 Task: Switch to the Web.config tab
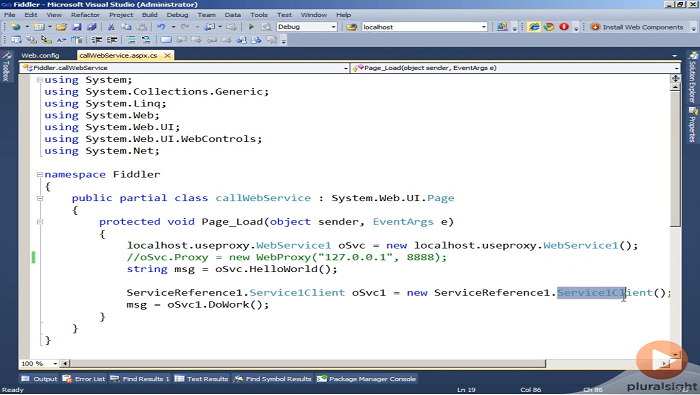[40, 55]
